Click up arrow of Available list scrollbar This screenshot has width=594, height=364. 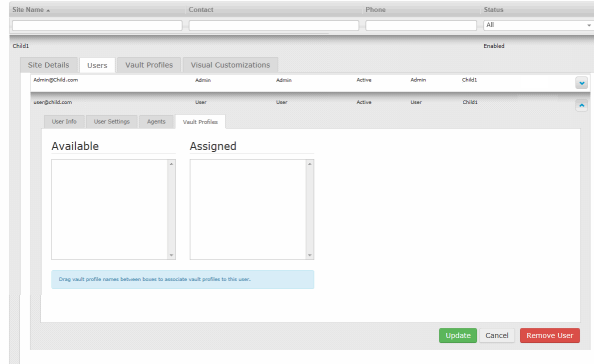coord(171,164)
